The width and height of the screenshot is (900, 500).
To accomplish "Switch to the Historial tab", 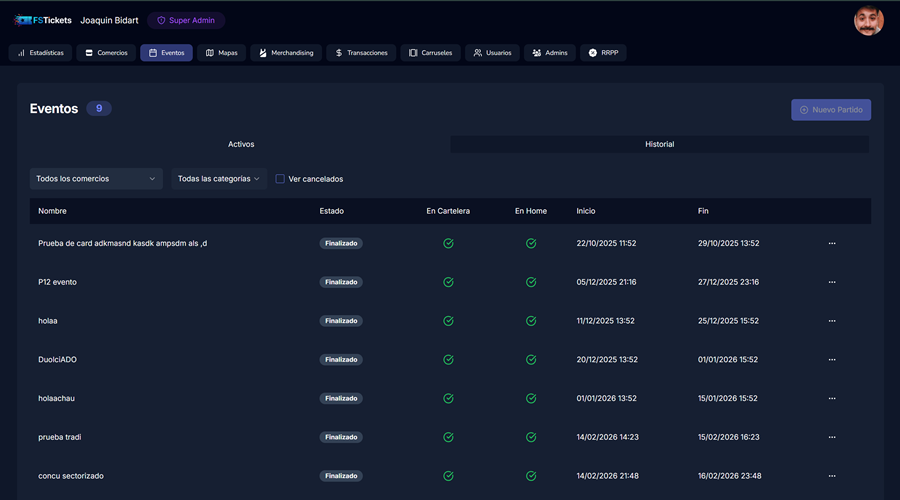I will [x=659, y=145].
